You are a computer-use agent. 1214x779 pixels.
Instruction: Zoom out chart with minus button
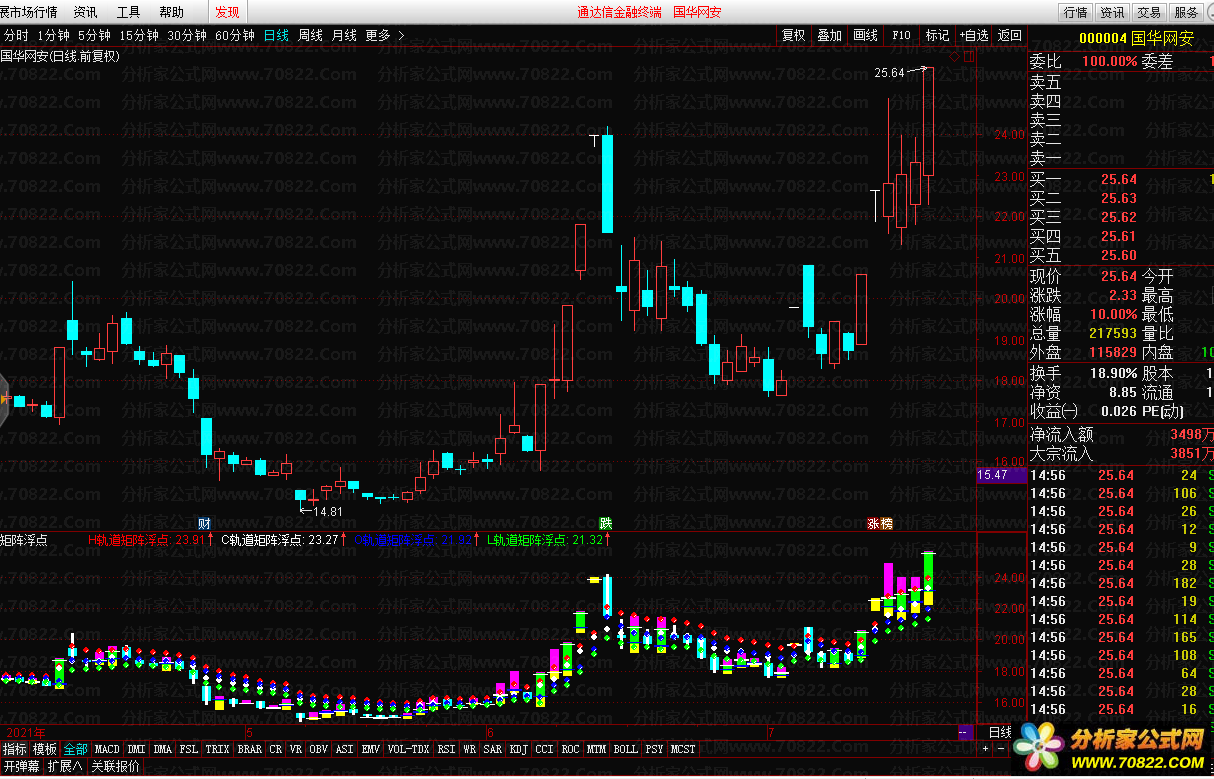(x=1000, y=748)
